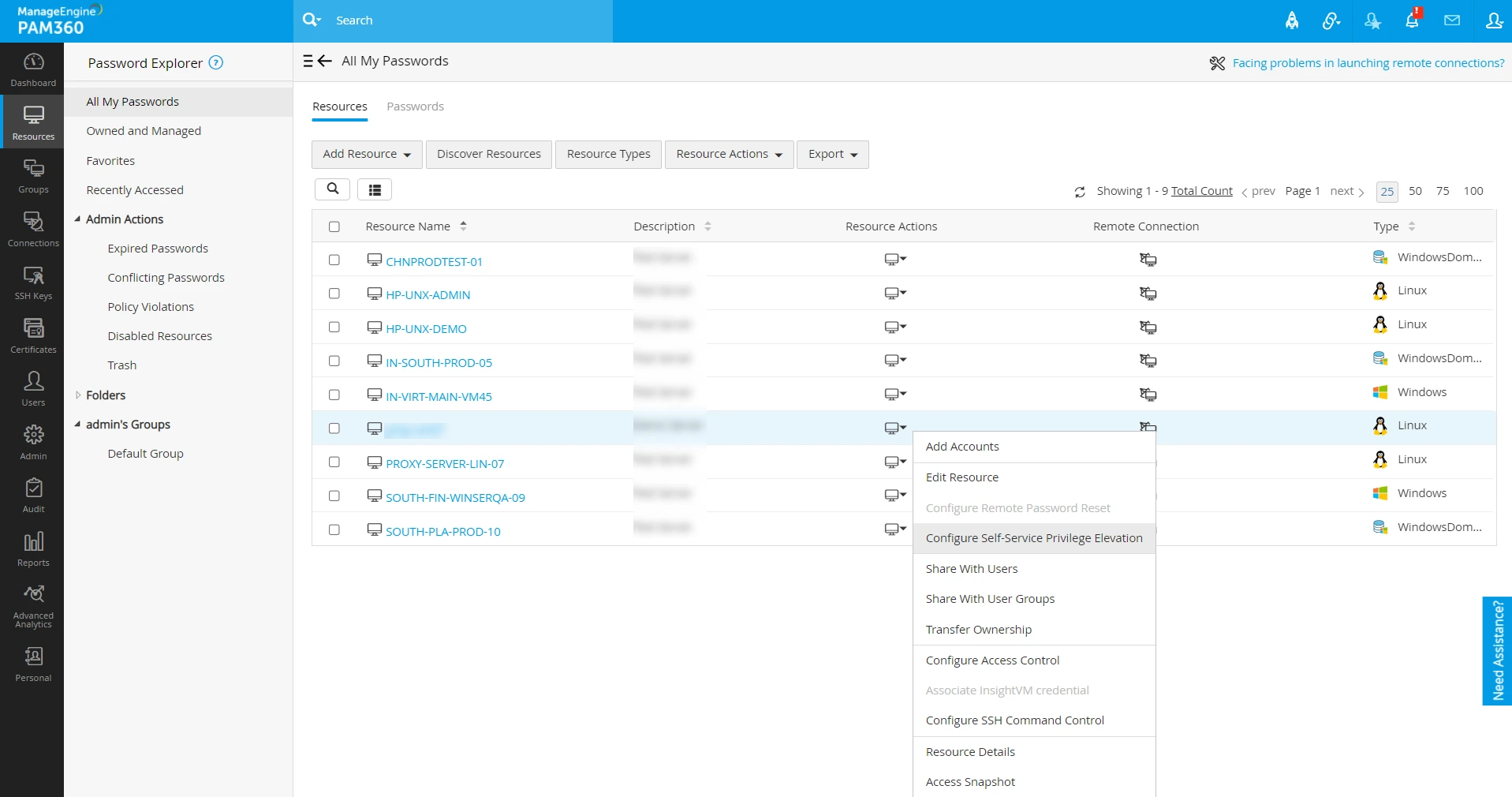Expand the Folders tree node
The image size is (1512, 797).
pos(78,395)
